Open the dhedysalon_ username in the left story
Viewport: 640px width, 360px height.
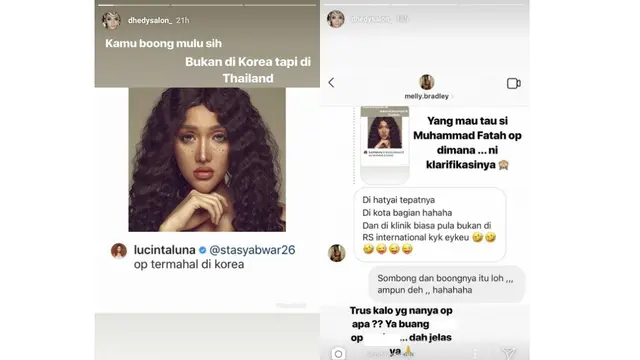click(x=150, y=20)
